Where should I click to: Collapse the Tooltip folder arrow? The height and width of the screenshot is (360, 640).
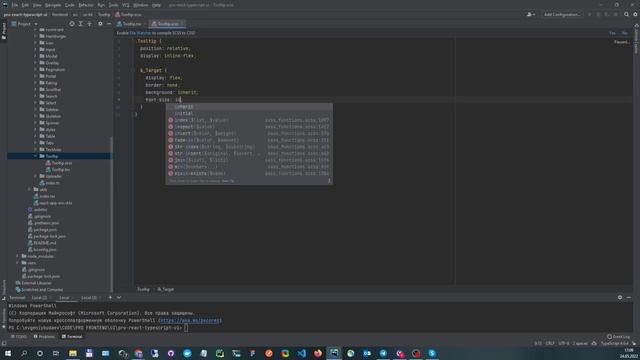coord(36,156)
